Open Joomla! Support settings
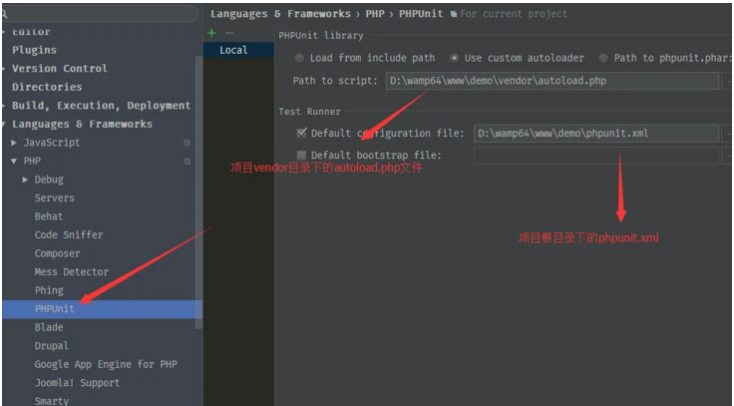Viewport: 734px width, 406px height. pyautogui.click(x=77, y=383)
